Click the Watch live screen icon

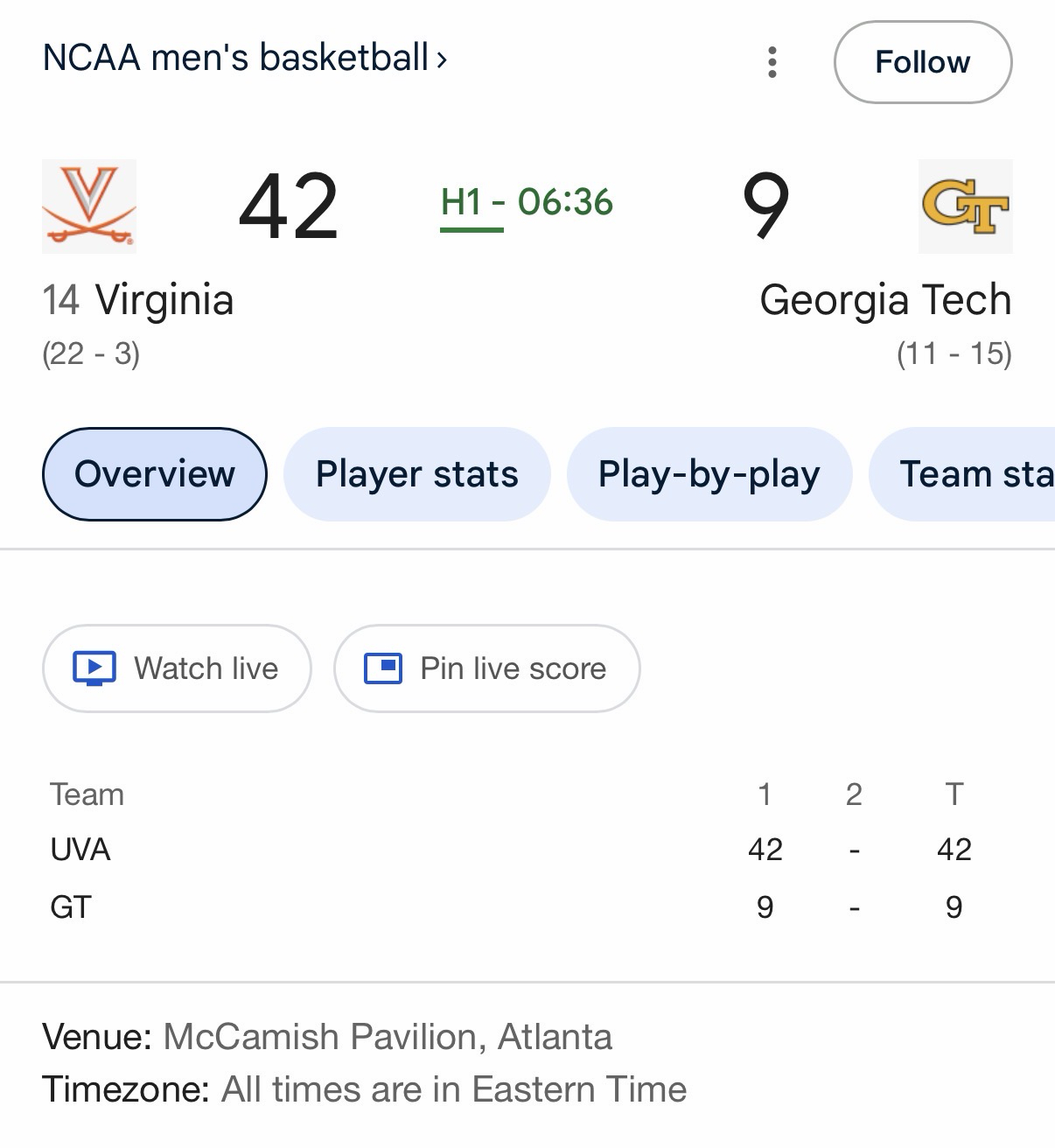(x=94, y=668)
